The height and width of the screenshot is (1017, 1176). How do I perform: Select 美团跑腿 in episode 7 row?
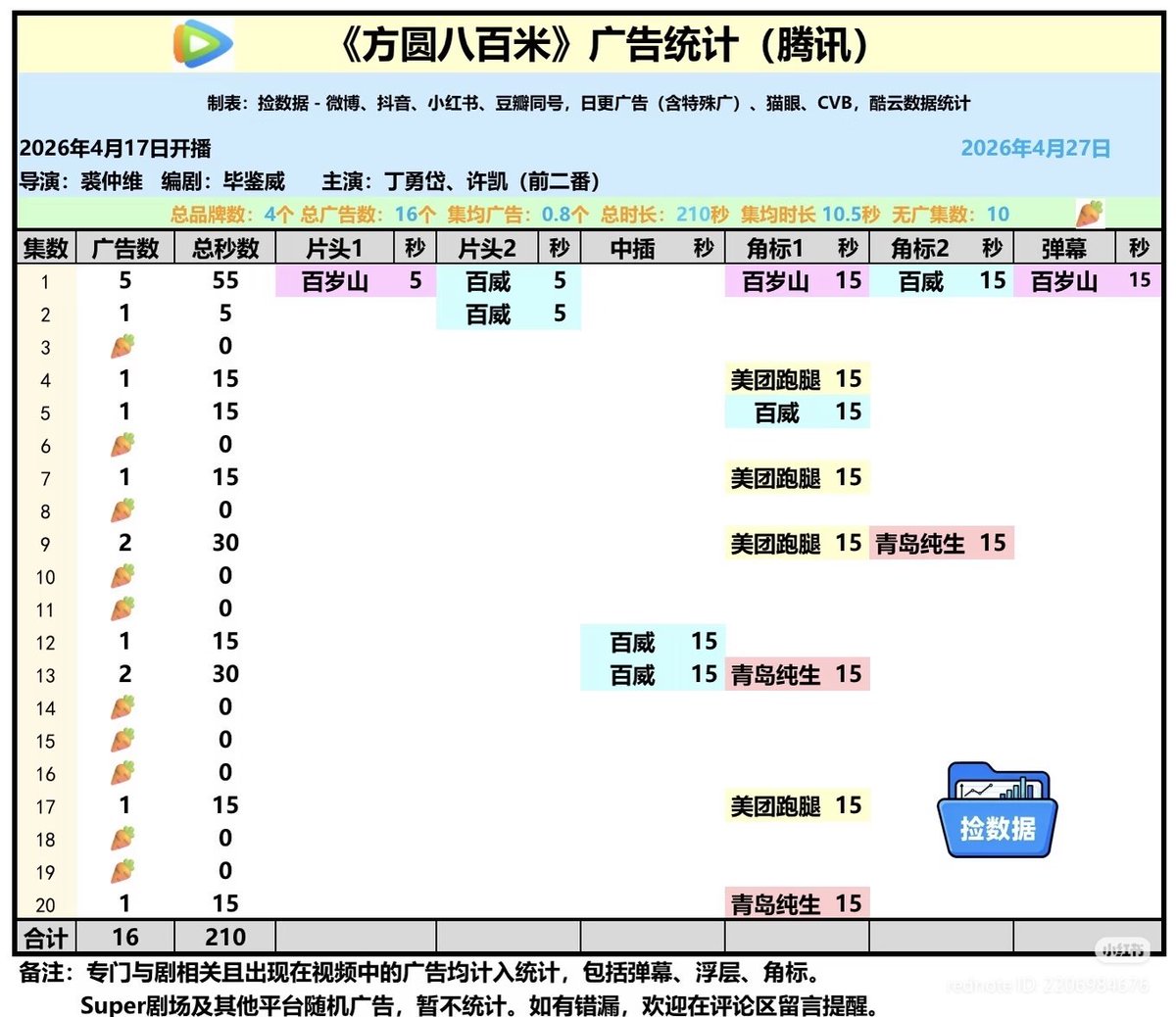pyautogui.click(x=775, y=478)
